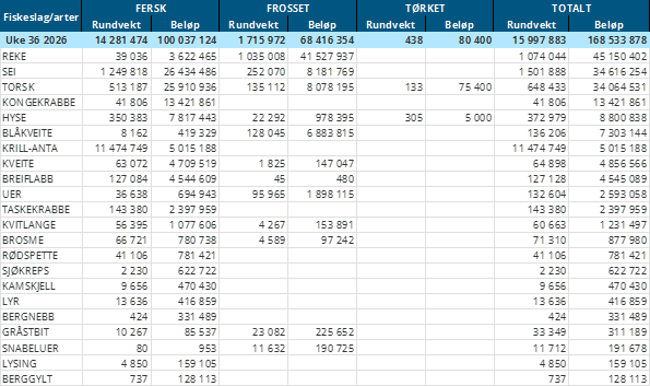Viewport: 650px width, 386px height.
Task: Click REKE total Beløp 45 150 402
Action: tap(620, 56)
